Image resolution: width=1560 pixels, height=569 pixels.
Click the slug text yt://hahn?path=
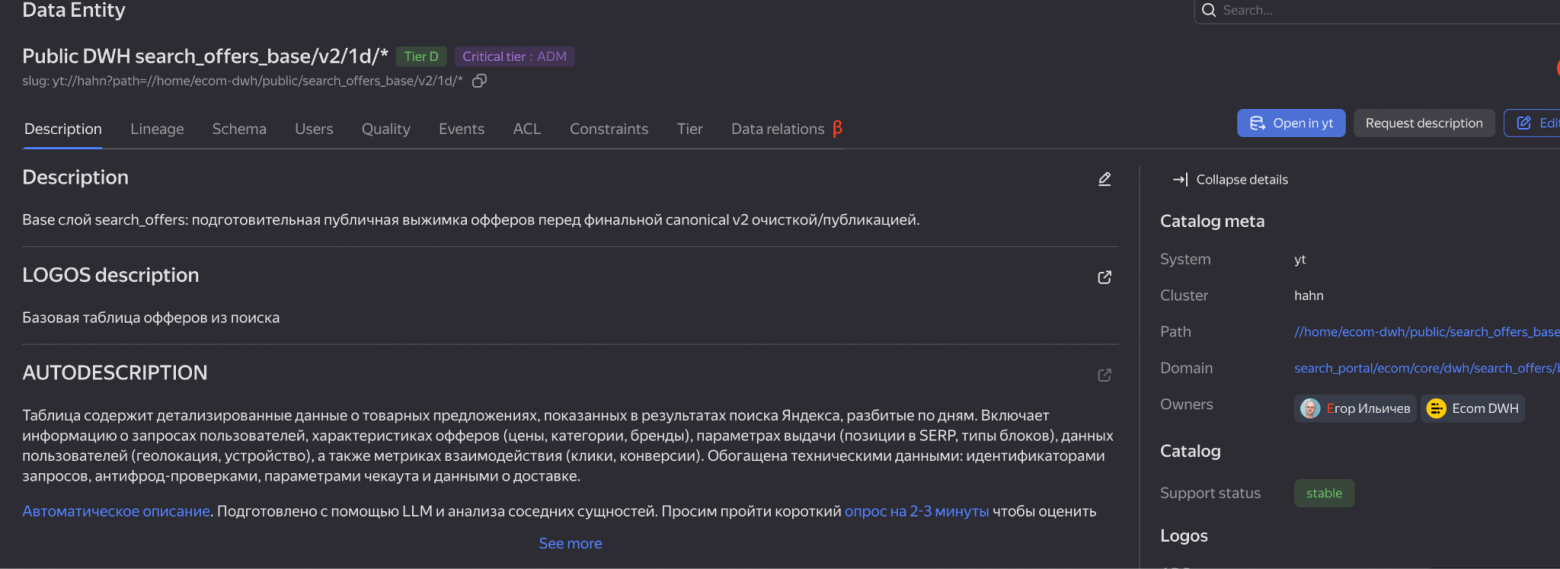tap(243, 81)
